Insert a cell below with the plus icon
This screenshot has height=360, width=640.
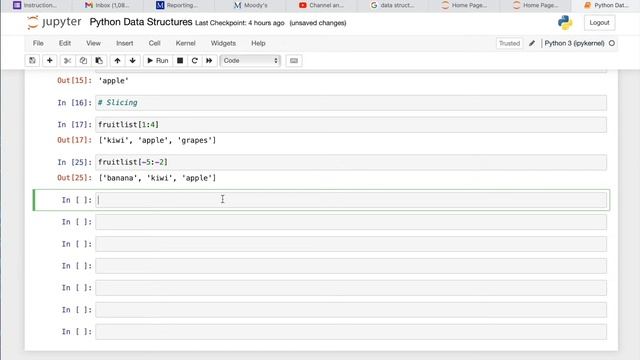[49, 60]
